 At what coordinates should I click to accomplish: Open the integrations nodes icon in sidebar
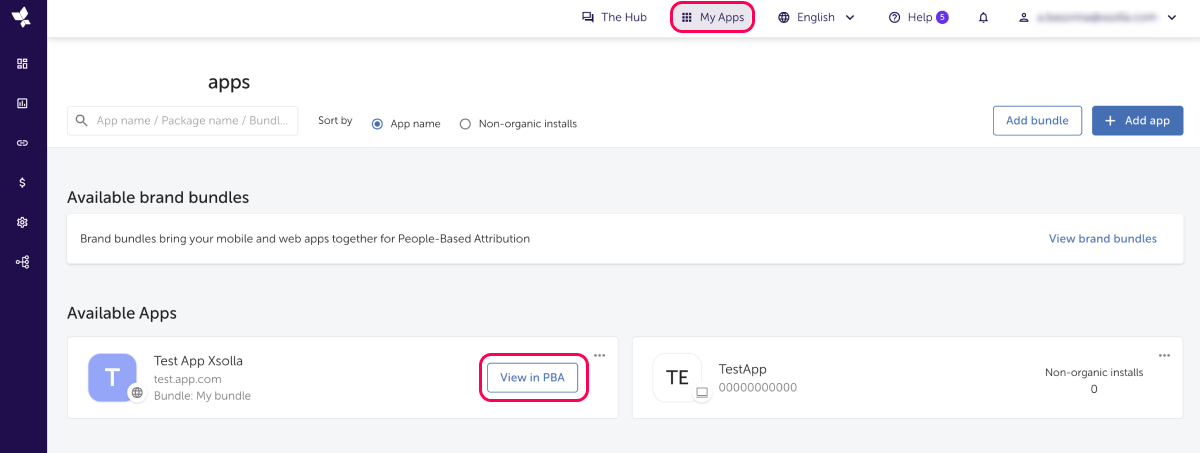tap(22, 262)
